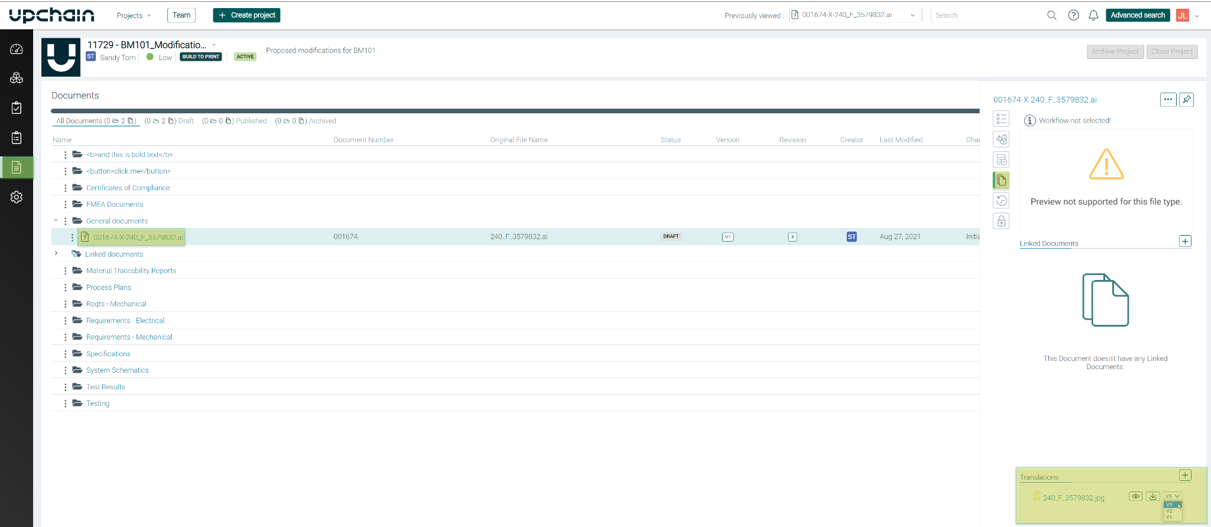Open kebab menu for Testing folder

point(65,404)
